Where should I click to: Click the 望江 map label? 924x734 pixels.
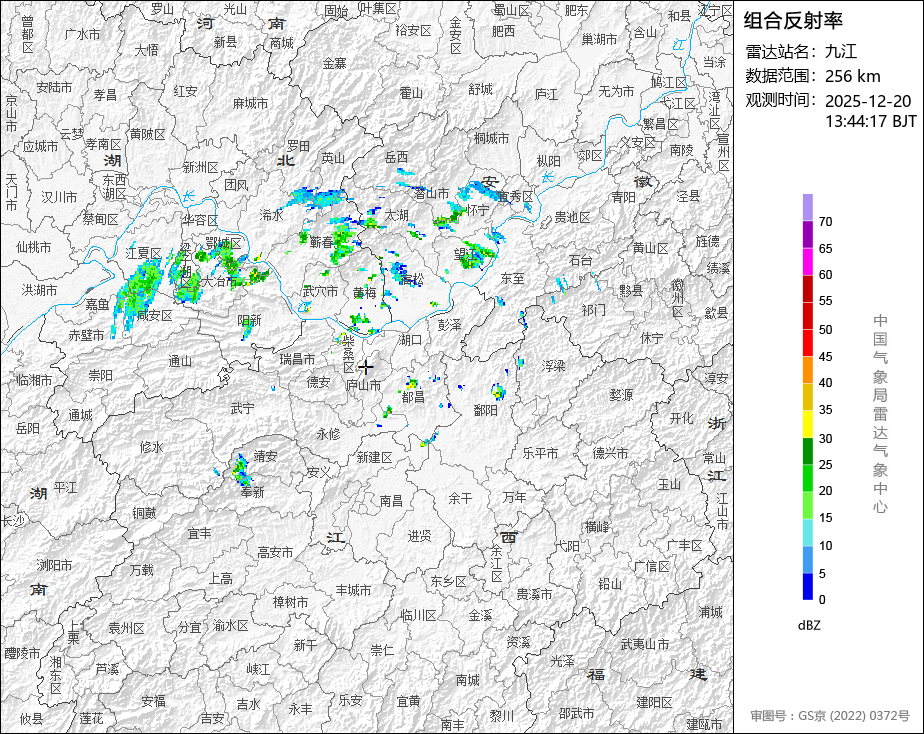click(466, 254)
